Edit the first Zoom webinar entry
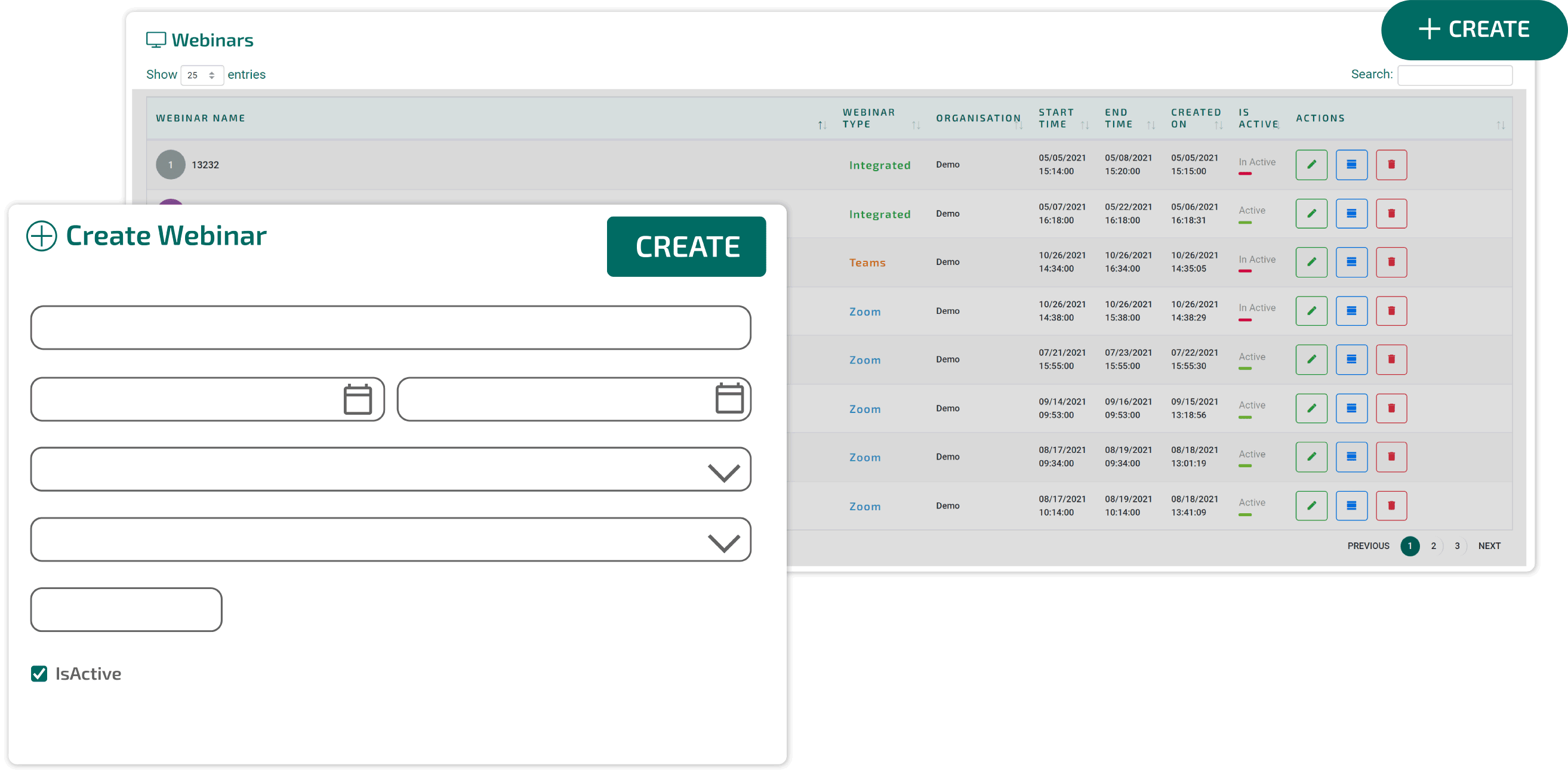The height and width of the screenshot is (774, 1568). [1312, 310]
